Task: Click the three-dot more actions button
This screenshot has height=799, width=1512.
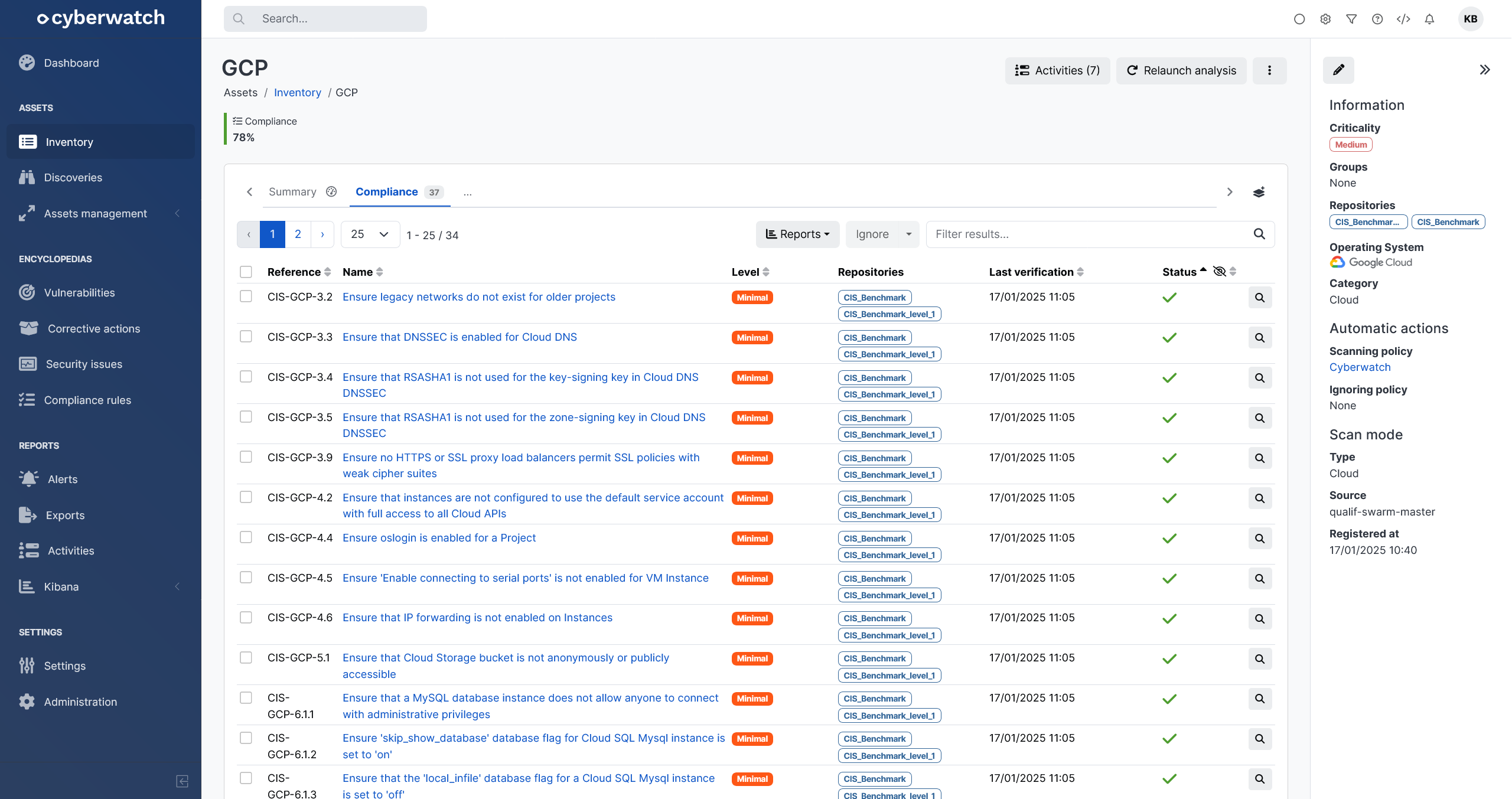Action: coord(1269,70)
